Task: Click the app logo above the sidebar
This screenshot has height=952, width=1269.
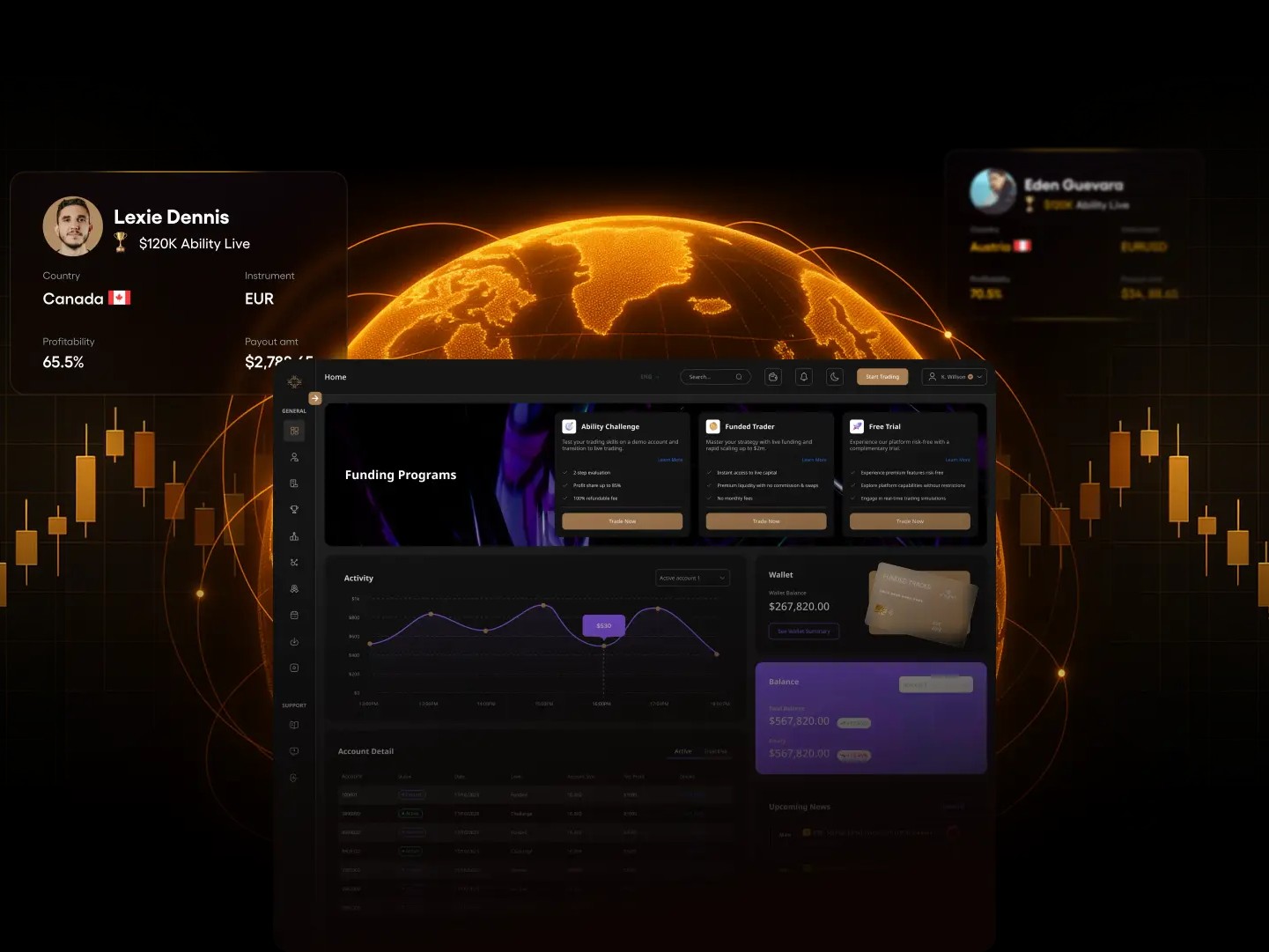Action: (x=294, y=380)
